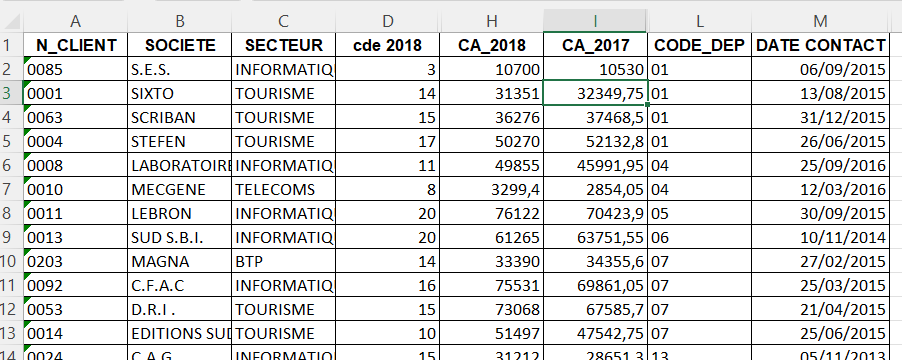The image size is (902, 360).
Task: Select client number cell 0085
Action: (x=75, y=69)
